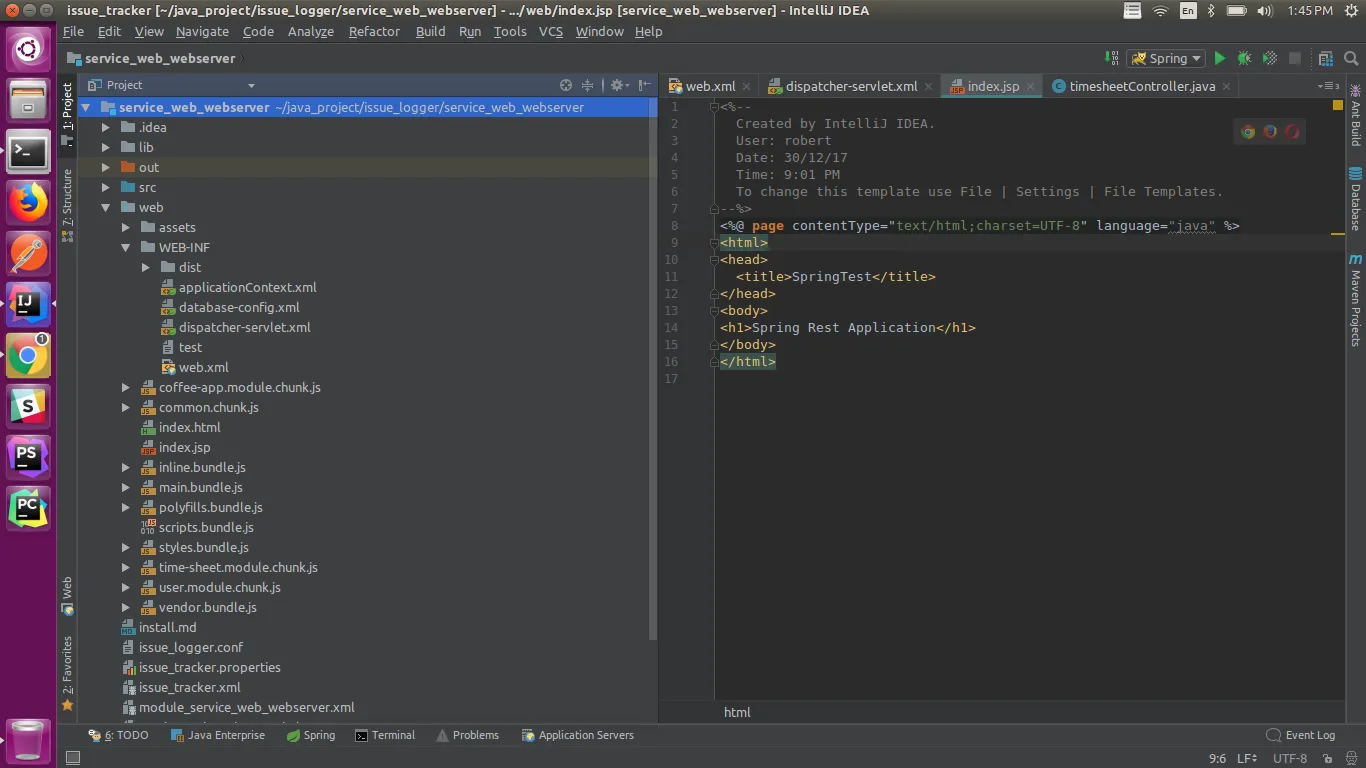Open Project Structure from the toolbar icon

pyautogui.click(x=1326, y=59)
